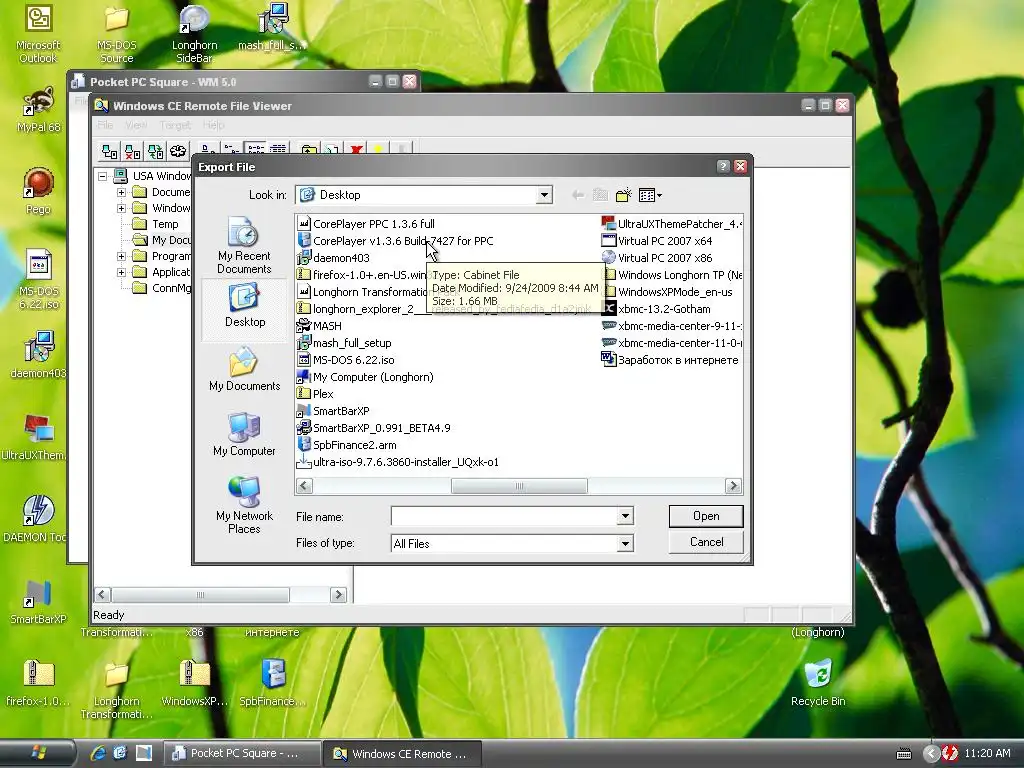1024x768 pixels.
Task: Click the Windows Start button
Action: click(x=38, y=753)
